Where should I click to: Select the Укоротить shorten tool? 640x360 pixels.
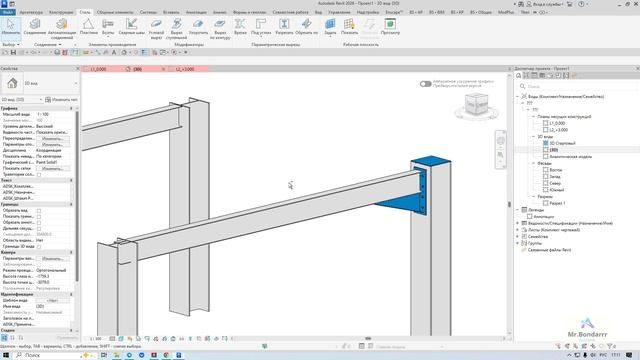click(198, 27)
